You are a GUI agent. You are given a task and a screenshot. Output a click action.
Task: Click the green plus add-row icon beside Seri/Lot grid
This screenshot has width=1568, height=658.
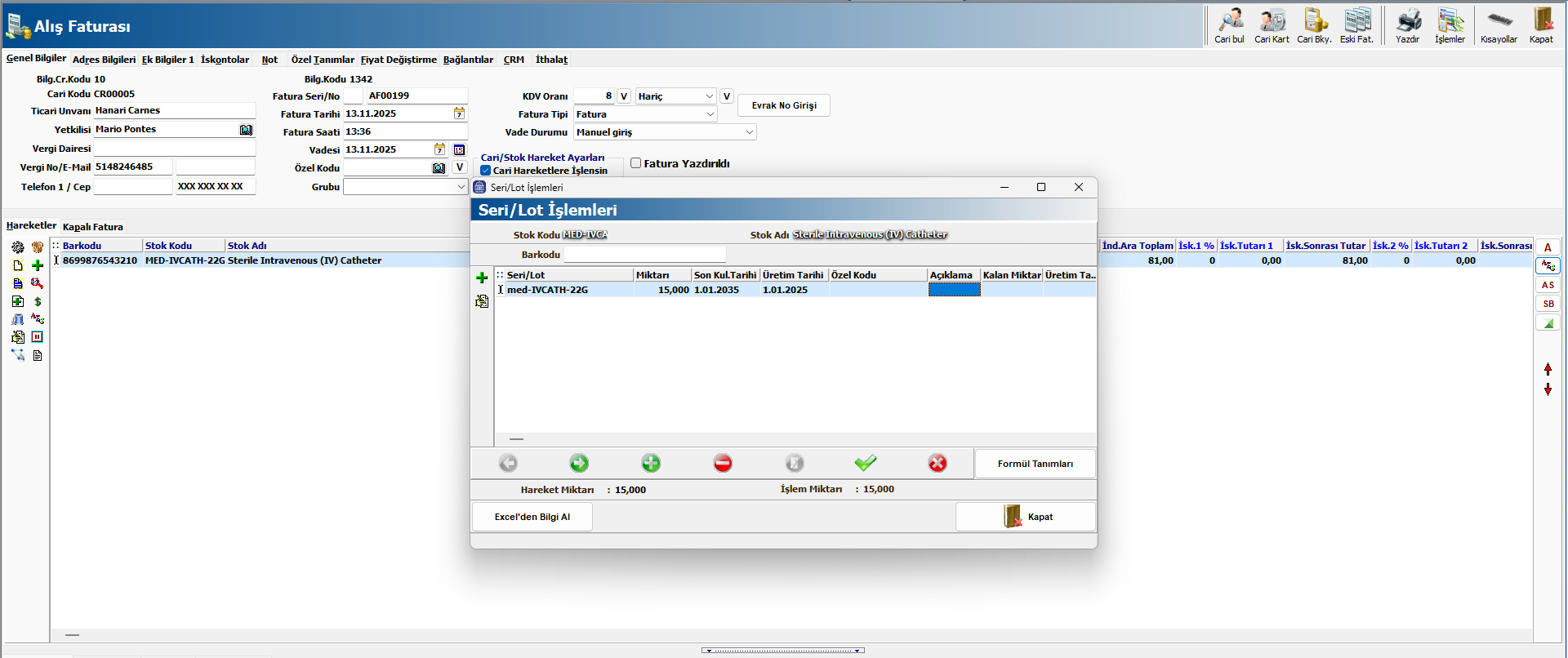482,278
